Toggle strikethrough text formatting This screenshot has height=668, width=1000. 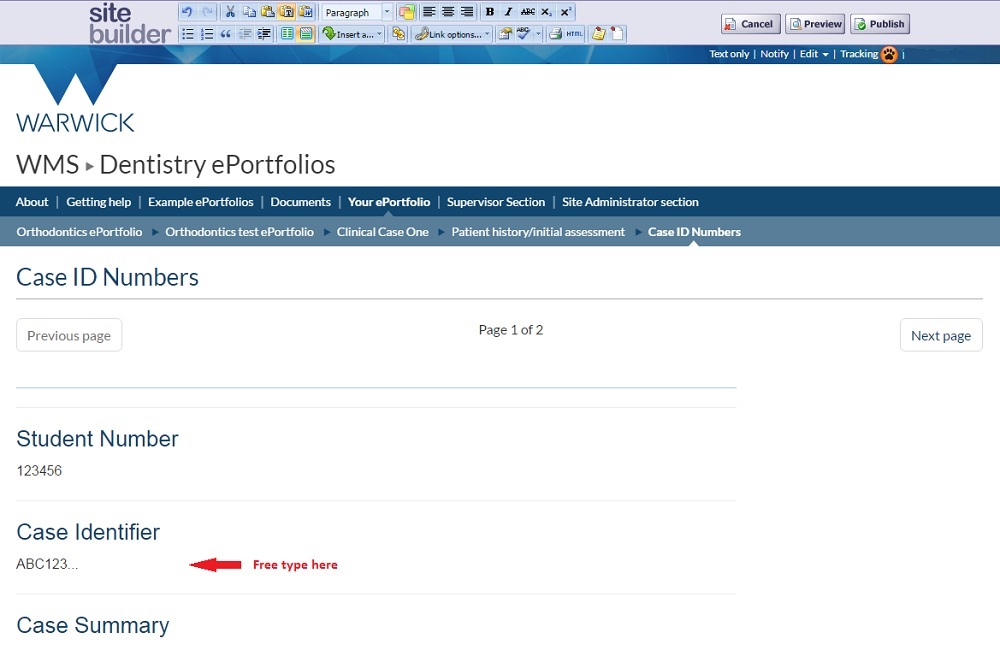[x=527, y=12]
